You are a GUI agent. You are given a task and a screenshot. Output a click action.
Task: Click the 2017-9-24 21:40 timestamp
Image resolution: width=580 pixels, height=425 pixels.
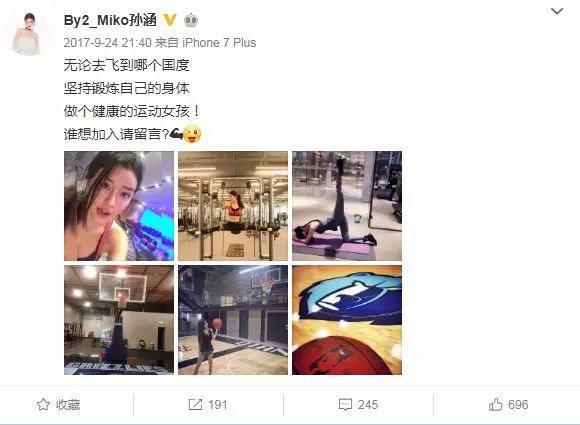point(107,43)
